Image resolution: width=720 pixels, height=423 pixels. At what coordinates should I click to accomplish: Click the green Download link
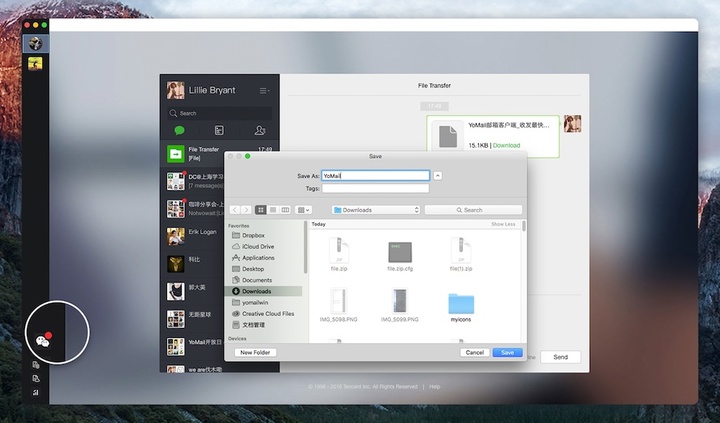(506, 145)
